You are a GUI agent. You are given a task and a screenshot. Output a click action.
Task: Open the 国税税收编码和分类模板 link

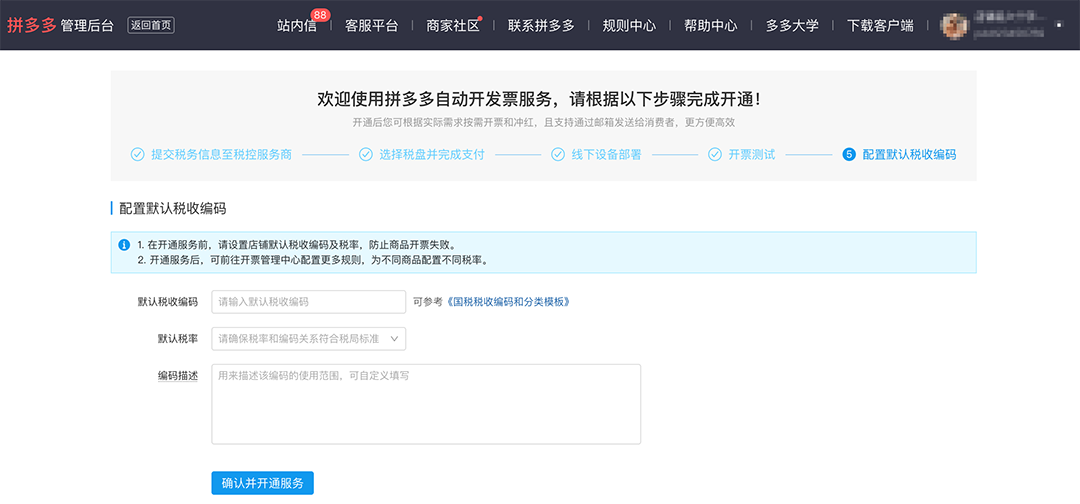pos(508,302)
